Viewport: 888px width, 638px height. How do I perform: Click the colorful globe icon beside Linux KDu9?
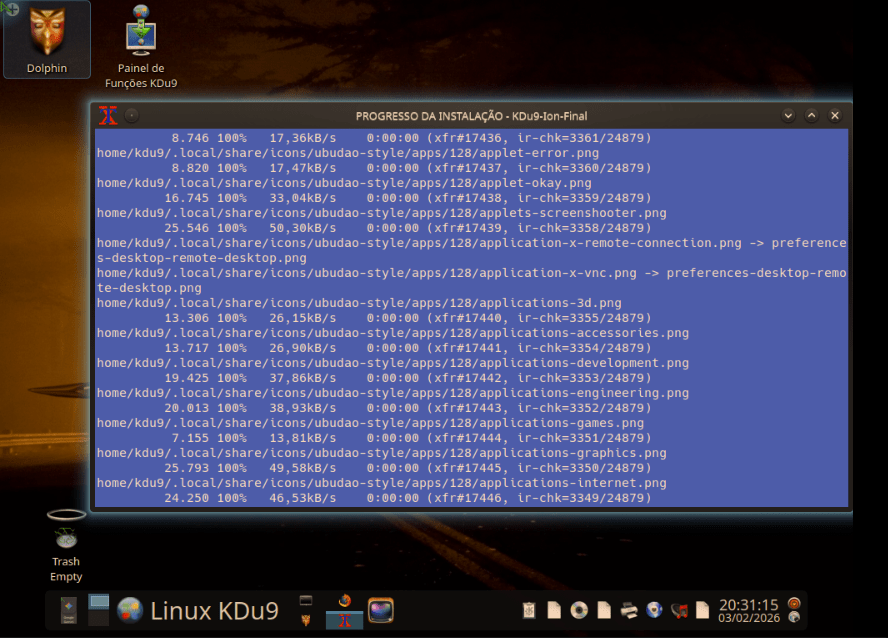(130, 610)
